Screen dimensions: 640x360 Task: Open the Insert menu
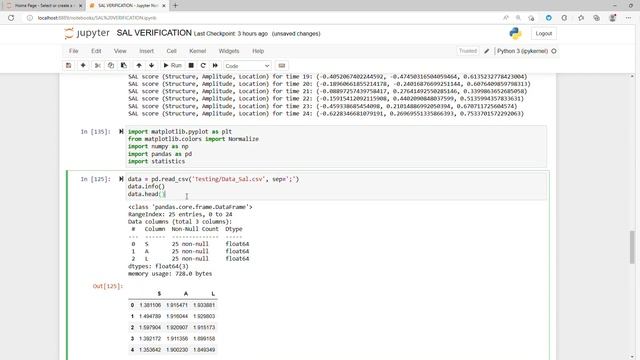(147, 51)
